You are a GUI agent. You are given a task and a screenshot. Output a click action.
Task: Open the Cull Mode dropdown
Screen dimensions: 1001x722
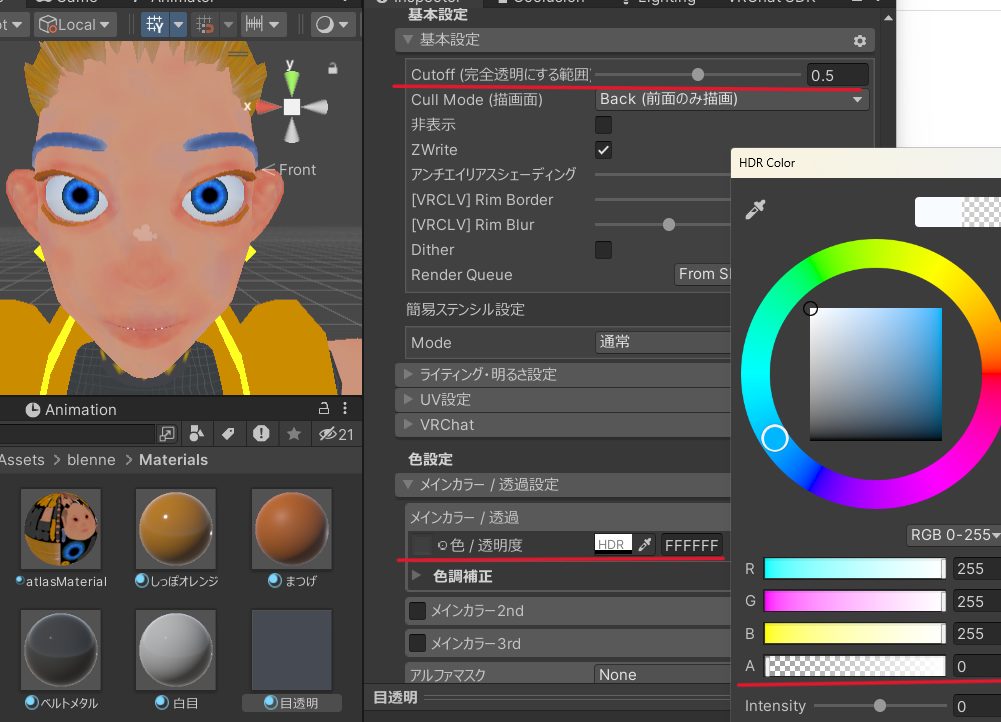pos(731,99)
